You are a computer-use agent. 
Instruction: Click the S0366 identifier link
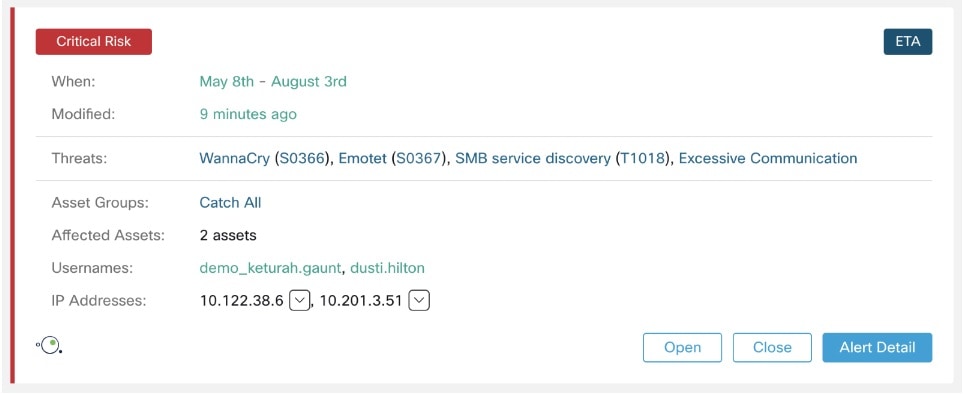(302, 158)
